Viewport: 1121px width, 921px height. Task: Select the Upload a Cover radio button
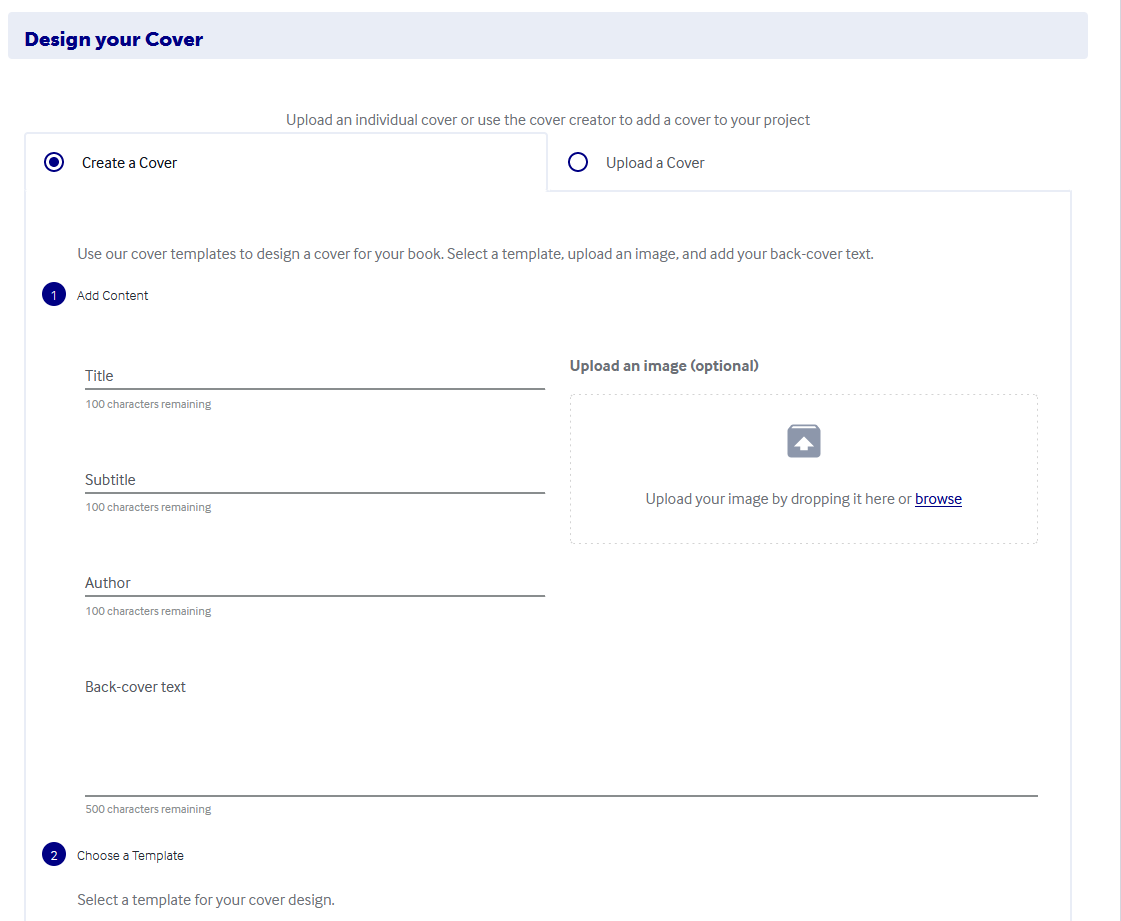(x=578, y=162)
